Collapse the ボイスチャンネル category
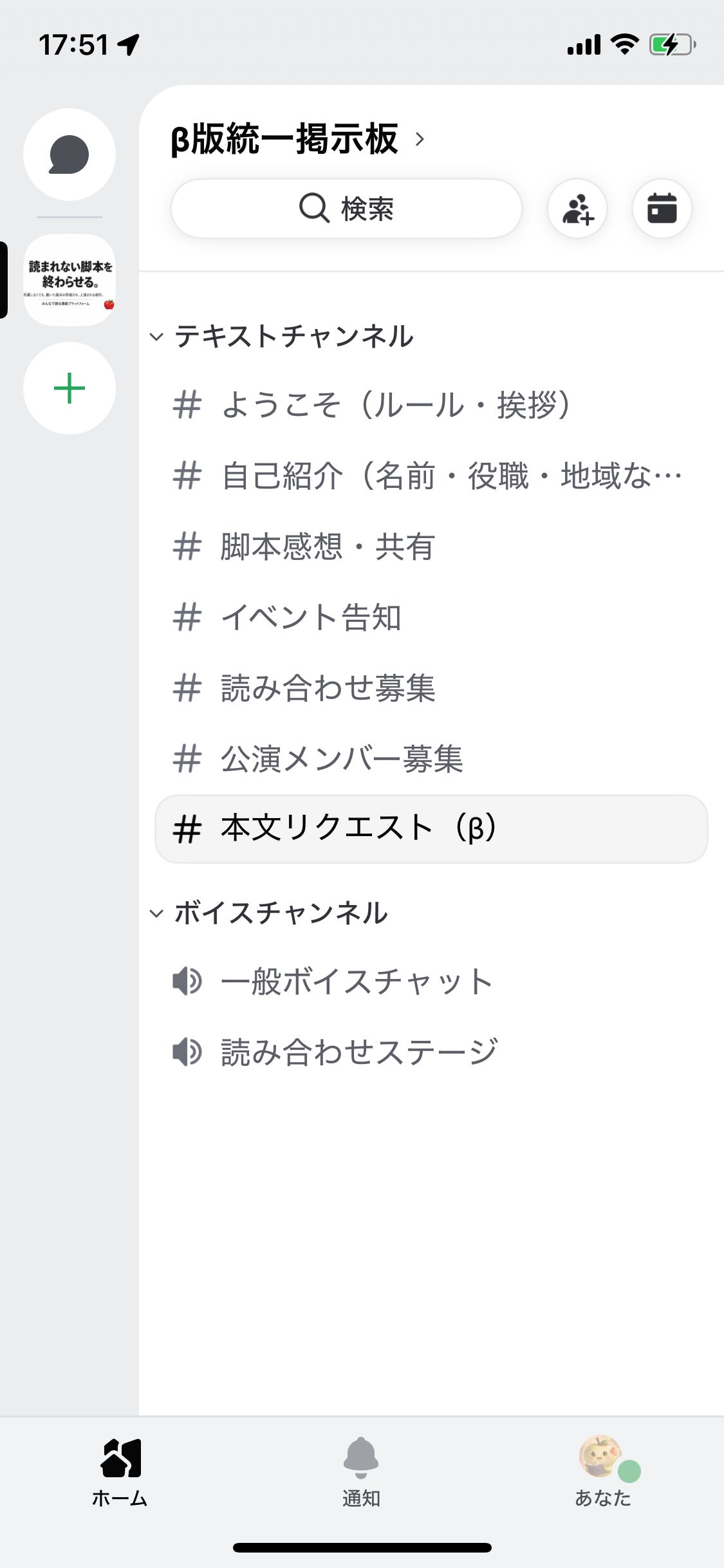This screenshot has height=1568, width=724. [156, 913]
